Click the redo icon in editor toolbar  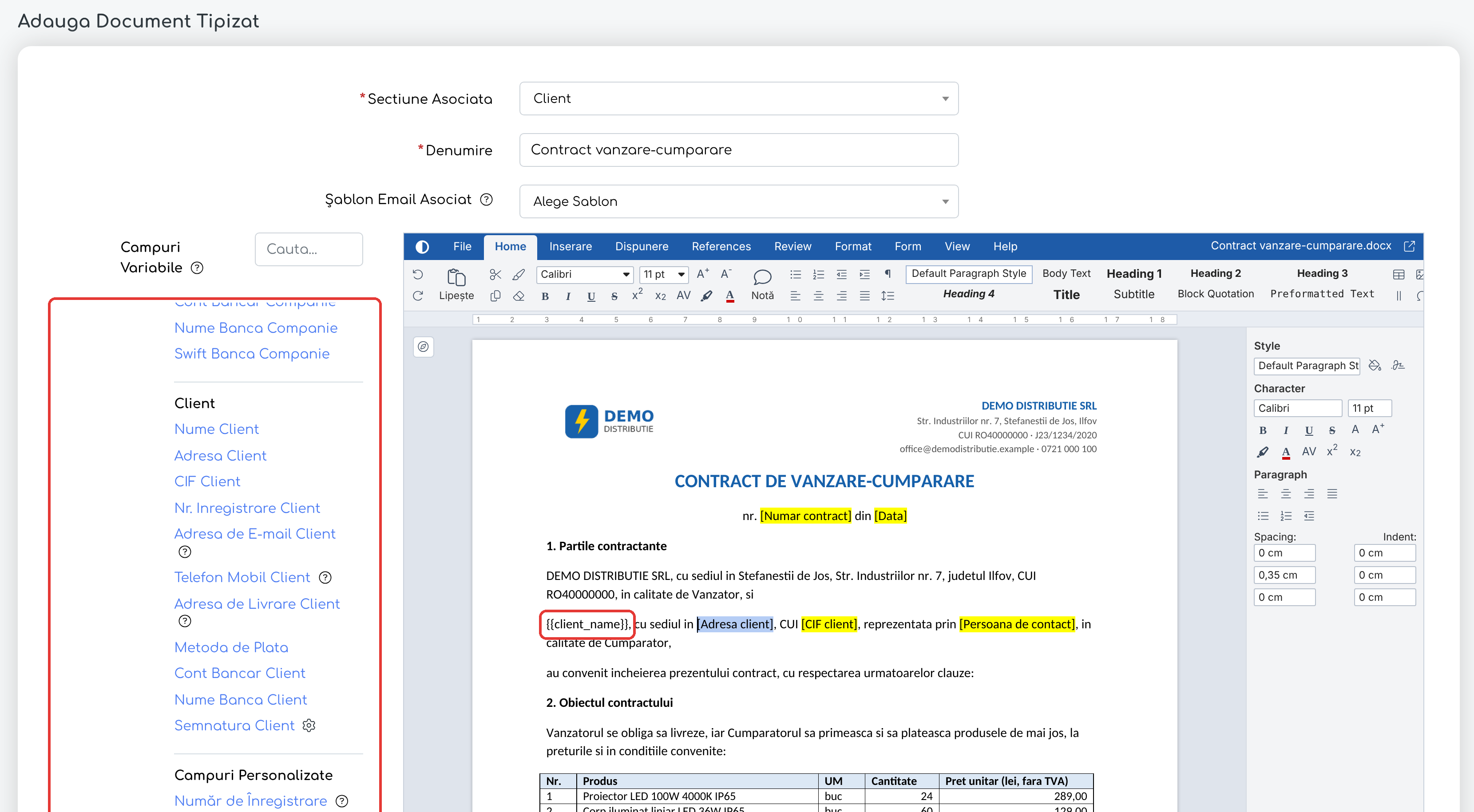(418, 296)
